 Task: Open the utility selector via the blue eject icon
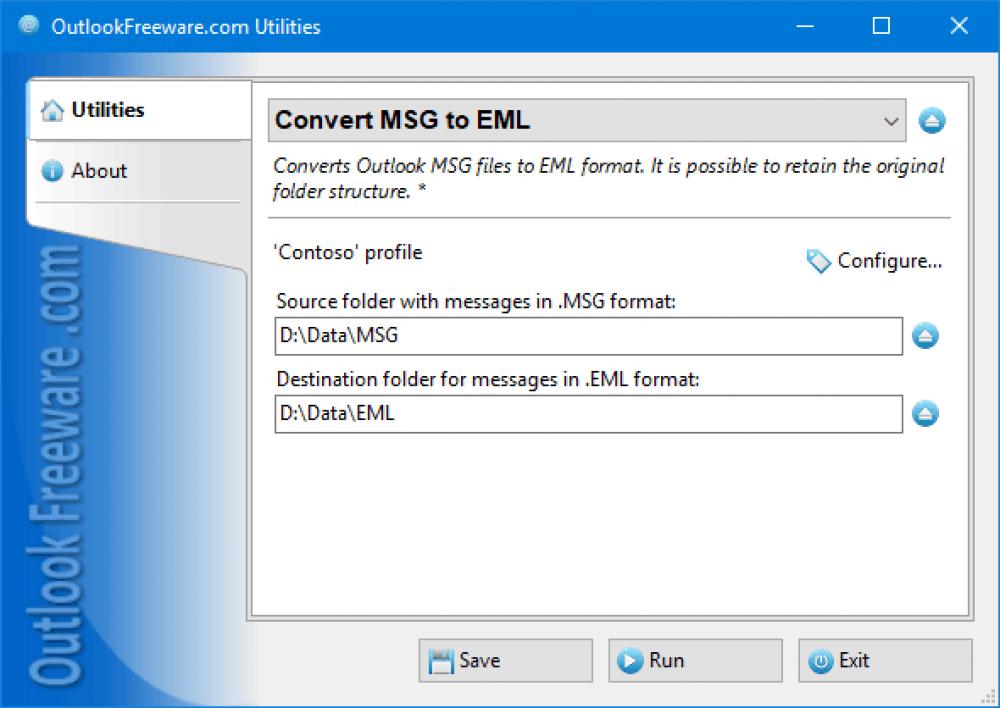pos(931,120)
